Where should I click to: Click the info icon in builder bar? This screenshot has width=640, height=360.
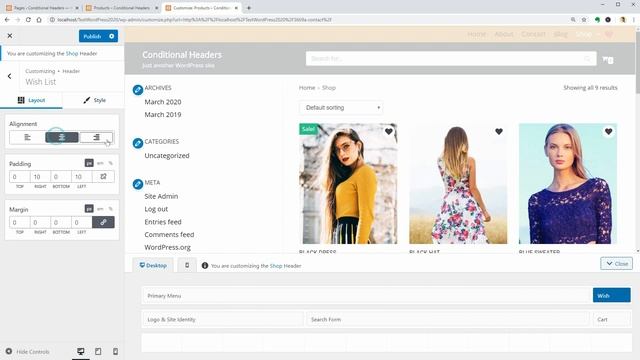click(x=205, y=266)
